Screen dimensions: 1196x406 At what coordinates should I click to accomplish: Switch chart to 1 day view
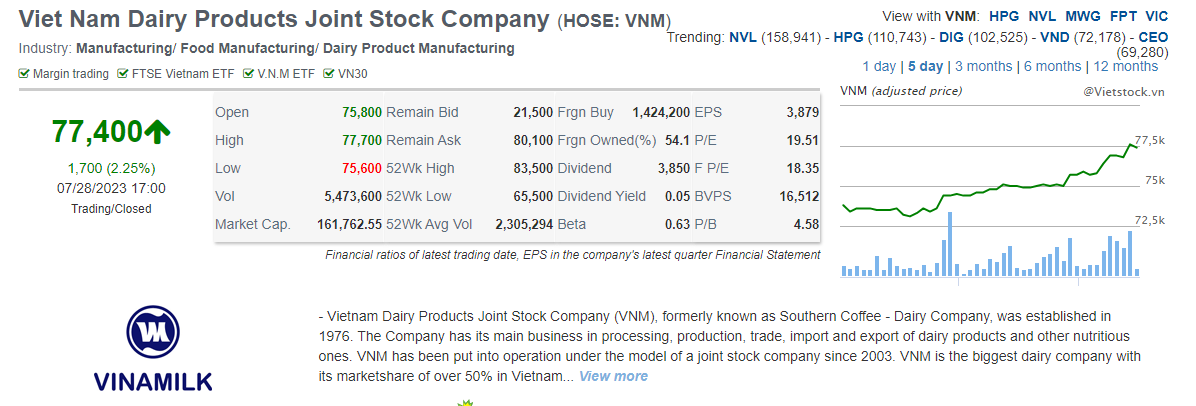click(x=879, y=66)
